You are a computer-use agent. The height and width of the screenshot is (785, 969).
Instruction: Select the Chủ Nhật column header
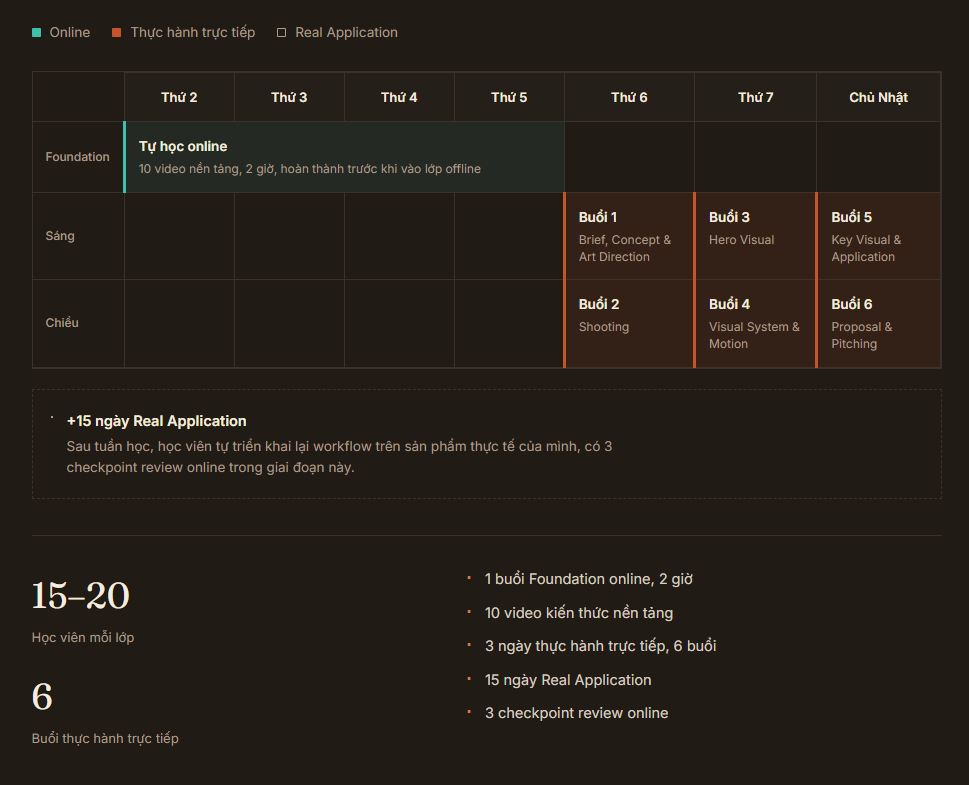click(878, 97)
